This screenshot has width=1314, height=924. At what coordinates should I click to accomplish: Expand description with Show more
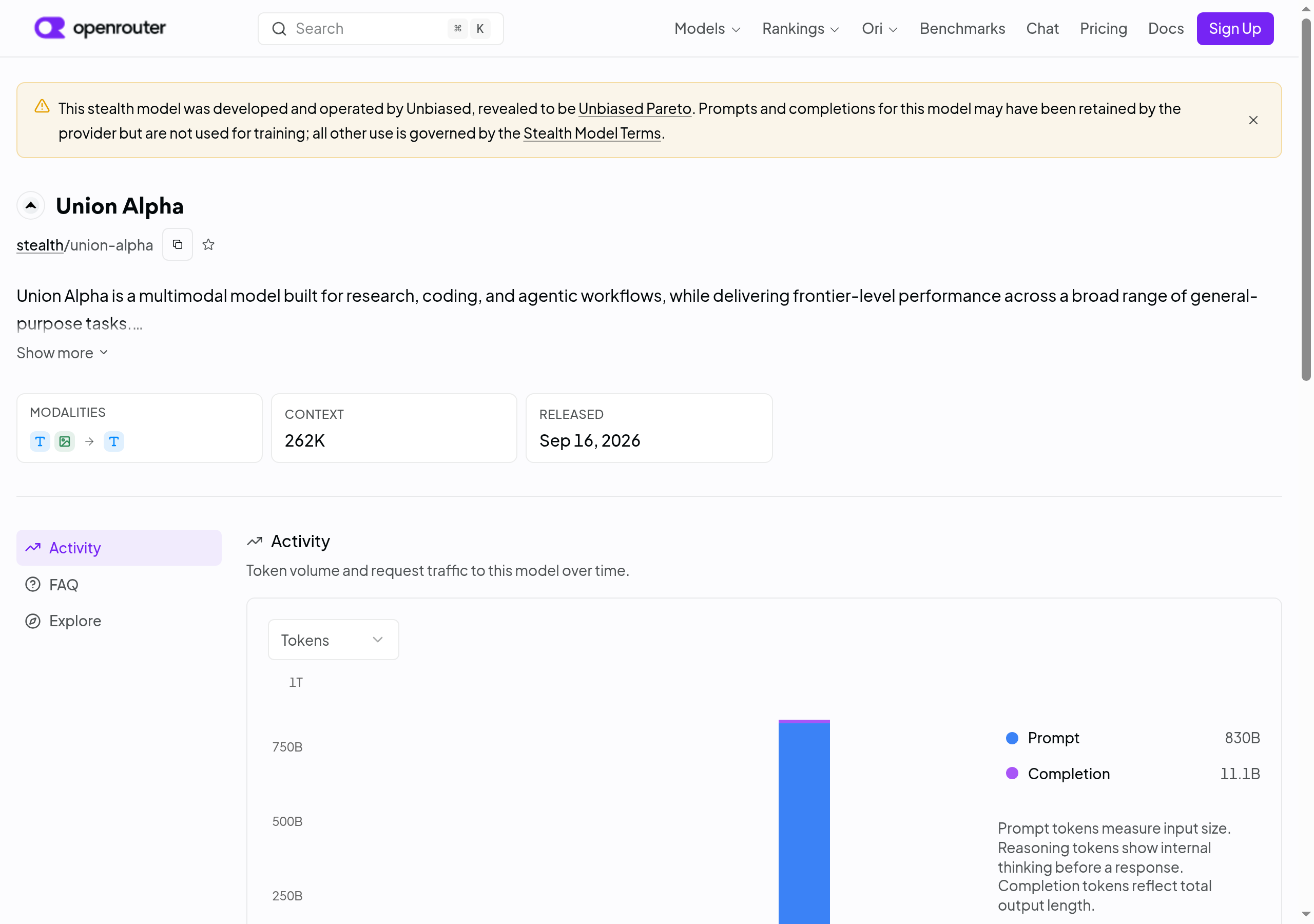(x=62, y=353)
